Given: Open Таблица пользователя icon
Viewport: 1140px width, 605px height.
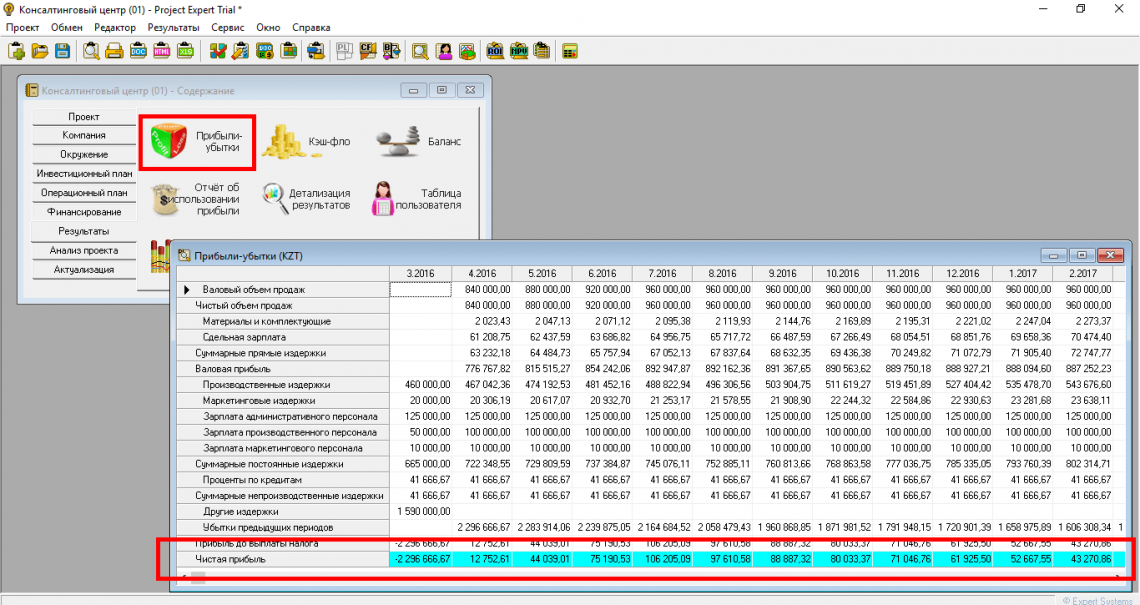Looking at the screenshot, I should coord(382,198).
